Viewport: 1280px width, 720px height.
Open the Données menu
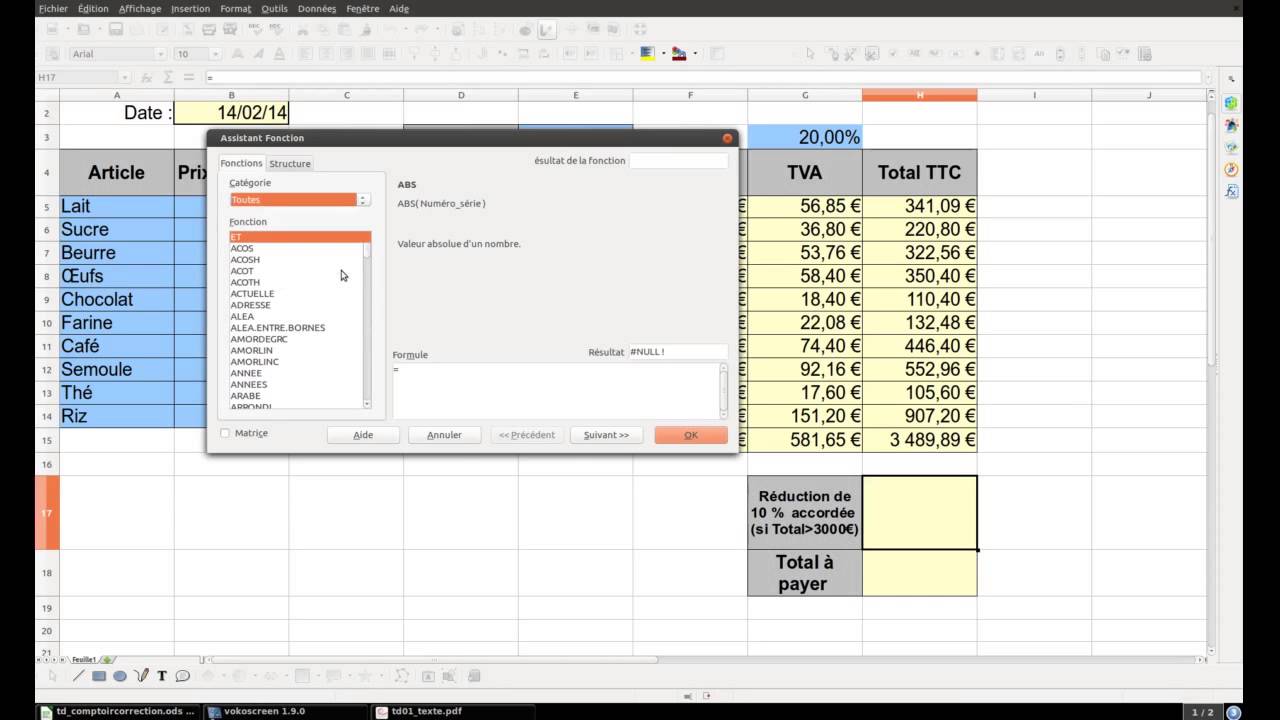(x=317, y=8)
